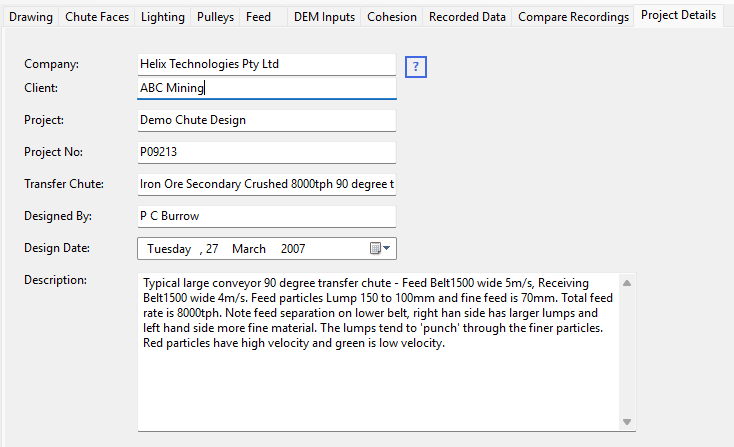Viewport: 734px width, 447px height.
Task: Focus the Designed By field
Action: (x=267, y=216)
